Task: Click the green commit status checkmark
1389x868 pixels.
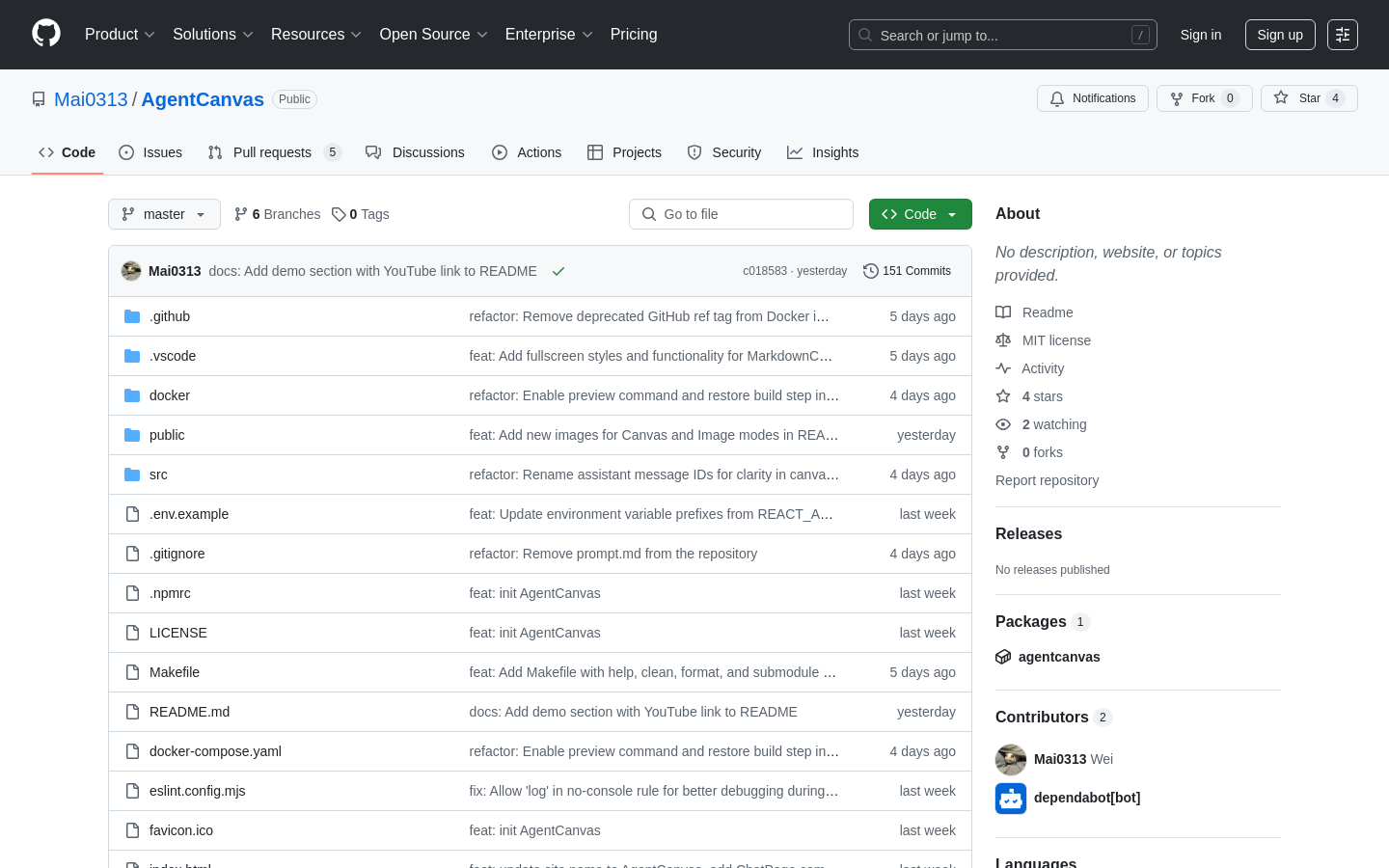Action: (558, 271)
